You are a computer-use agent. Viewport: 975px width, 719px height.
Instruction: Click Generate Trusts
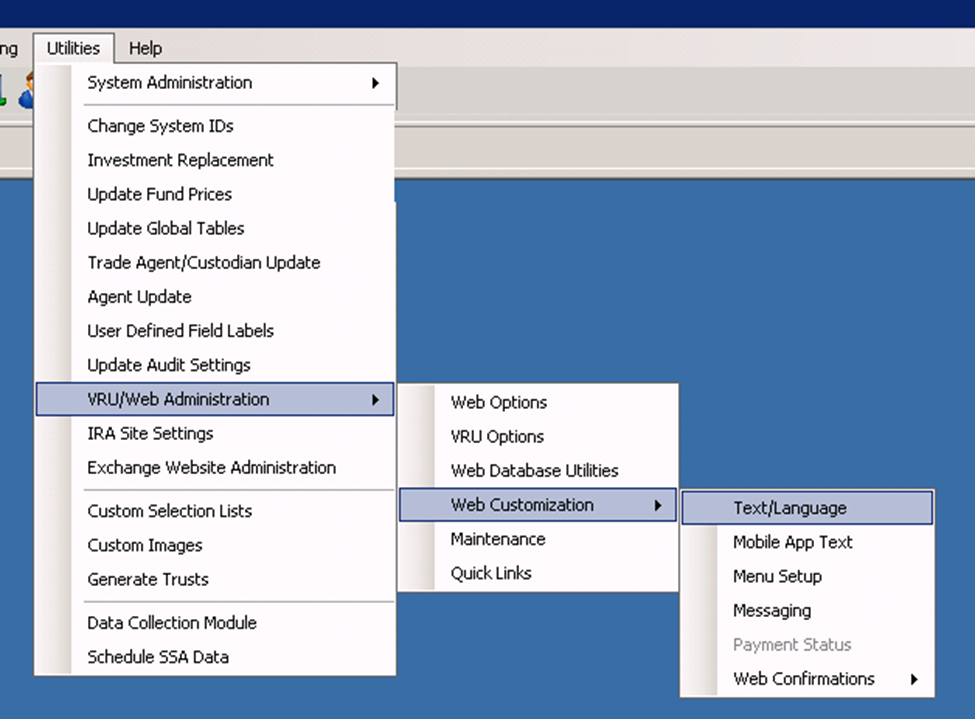click(x=215, y=580)
